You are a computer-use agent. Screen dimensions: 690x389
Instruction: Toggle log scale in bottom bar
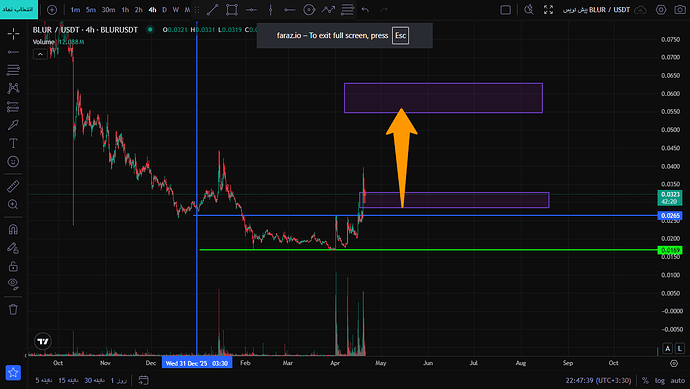tap(660, 381)
